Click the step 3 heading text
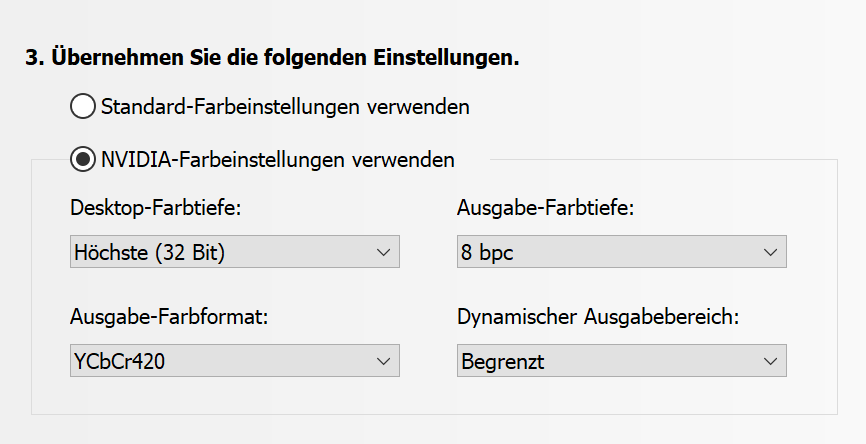The image size is (866, 444). tap(272, 57)
